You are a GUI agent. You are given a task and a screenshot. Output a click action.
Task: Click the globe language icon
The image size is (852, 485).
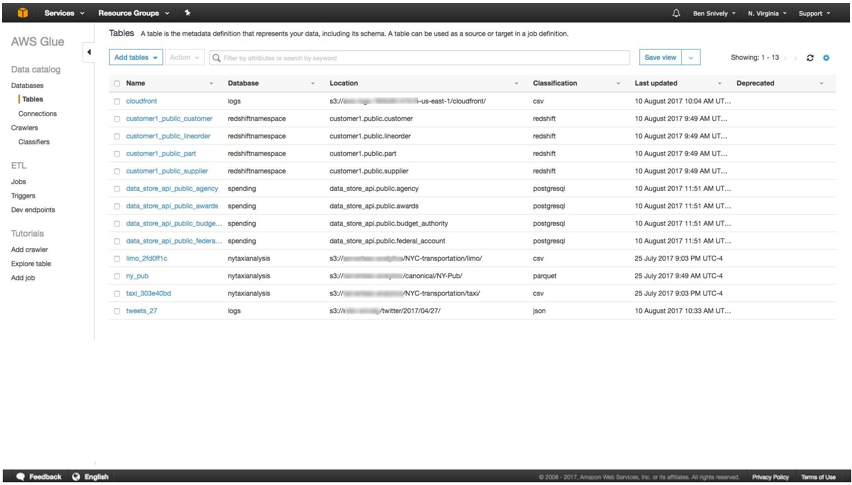point(76,477)
